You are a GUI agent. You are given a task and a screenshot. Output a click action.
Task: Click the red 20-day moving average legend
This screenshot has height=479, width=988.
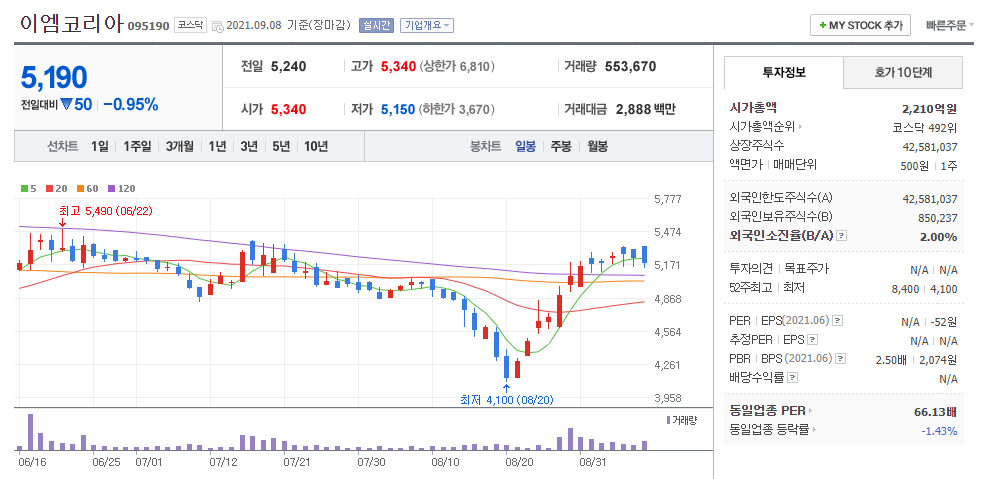coord(56,188)
